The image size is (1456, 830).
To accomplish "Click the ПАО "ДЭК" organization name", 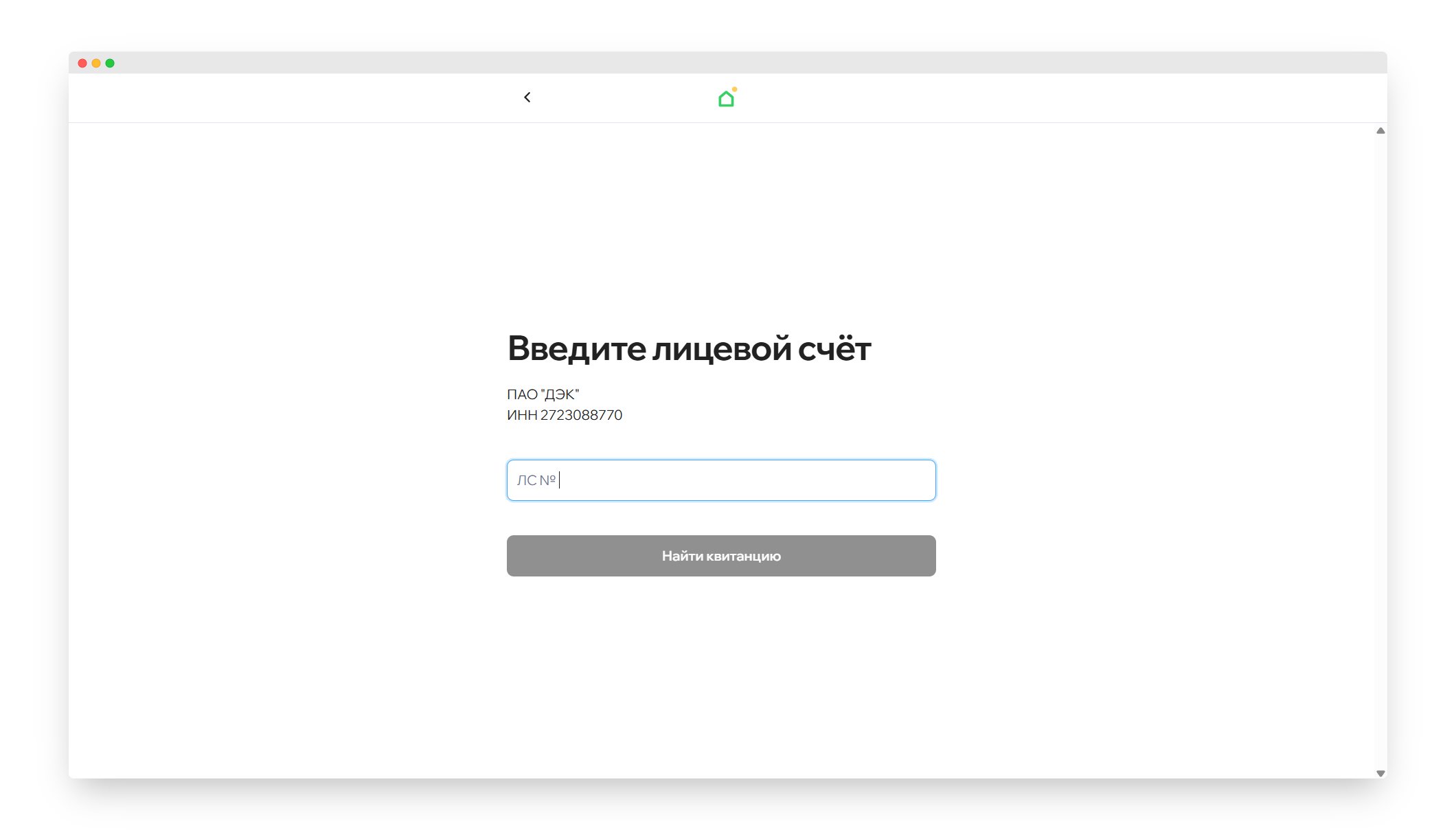I will (x=543, y=394).
